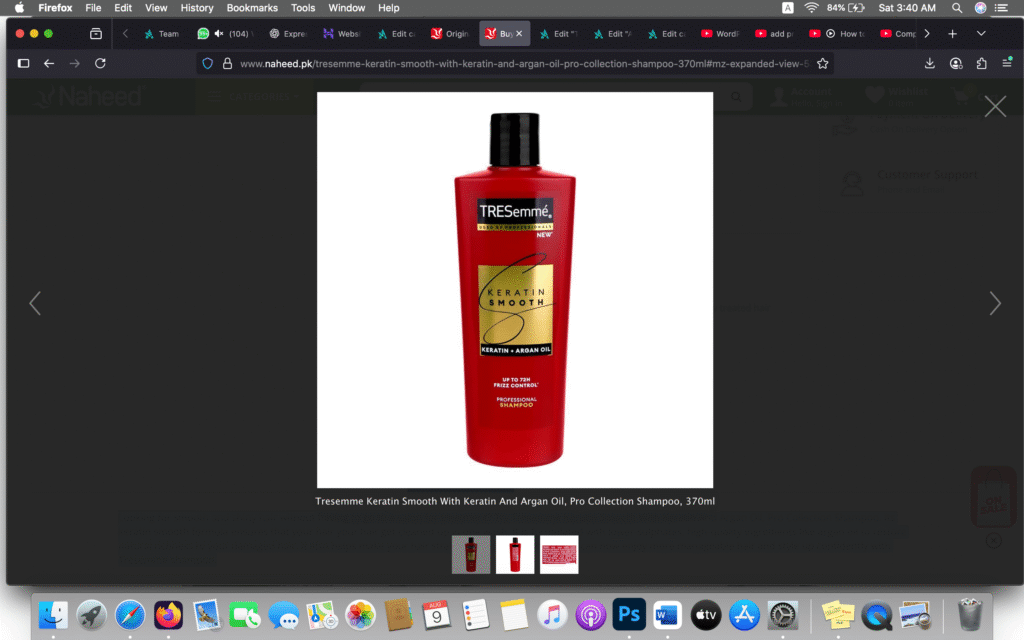Select the first bottle thumbnail
The width and height of the screenshot is (1024, 640).
[471, 554]
